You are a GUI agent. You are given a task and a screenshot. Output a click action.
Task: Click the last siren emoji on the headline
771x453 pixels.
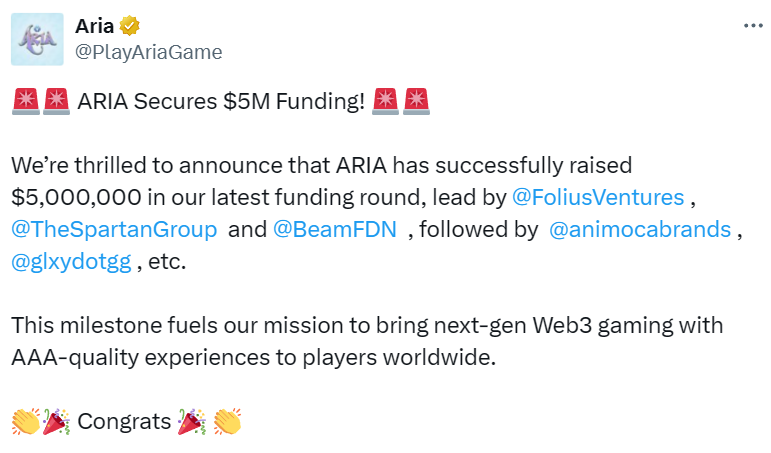pyautogui.click(x=416, y=101)
